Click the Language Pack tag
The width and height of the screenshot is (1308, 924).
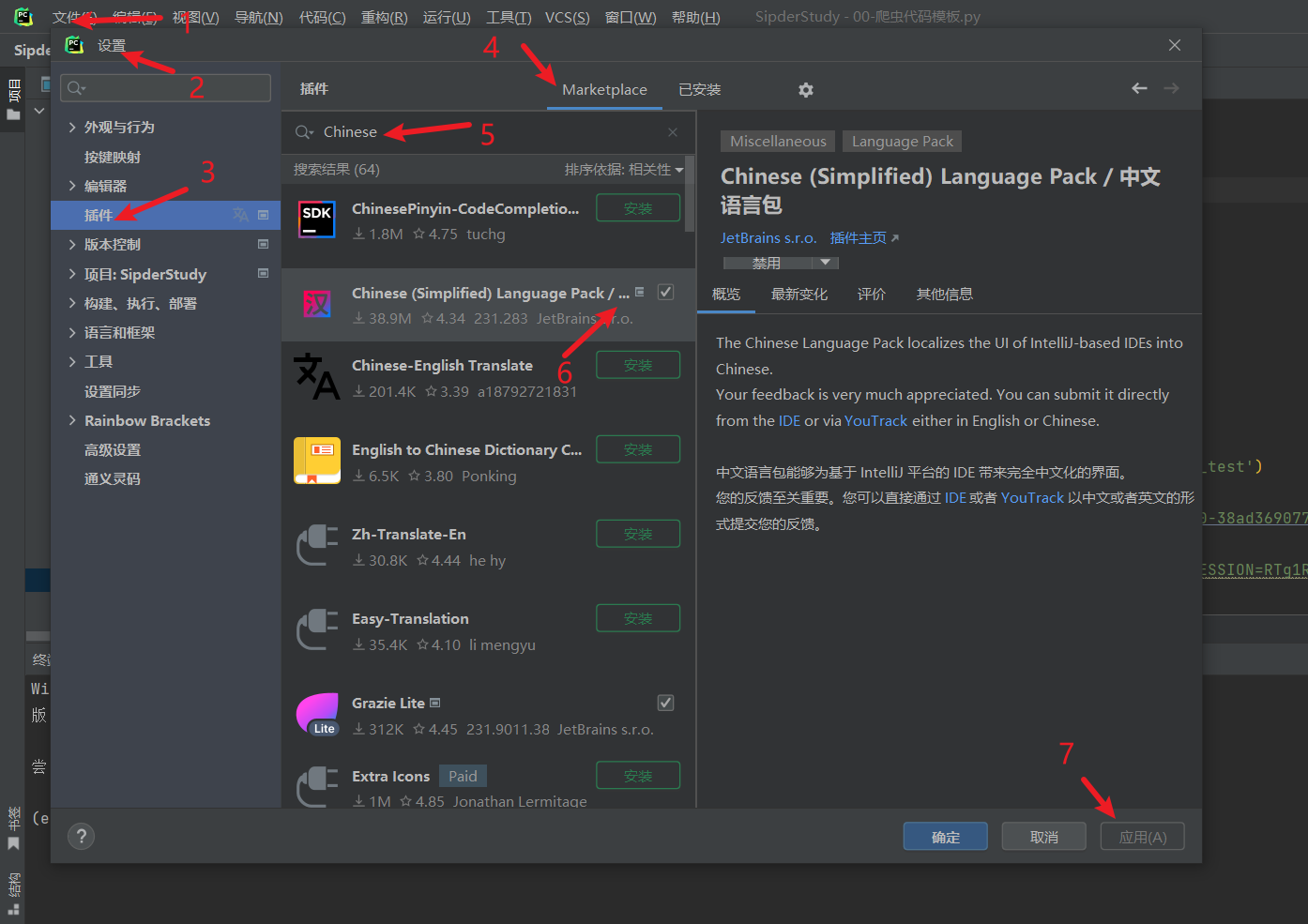(x=902, y=142)
